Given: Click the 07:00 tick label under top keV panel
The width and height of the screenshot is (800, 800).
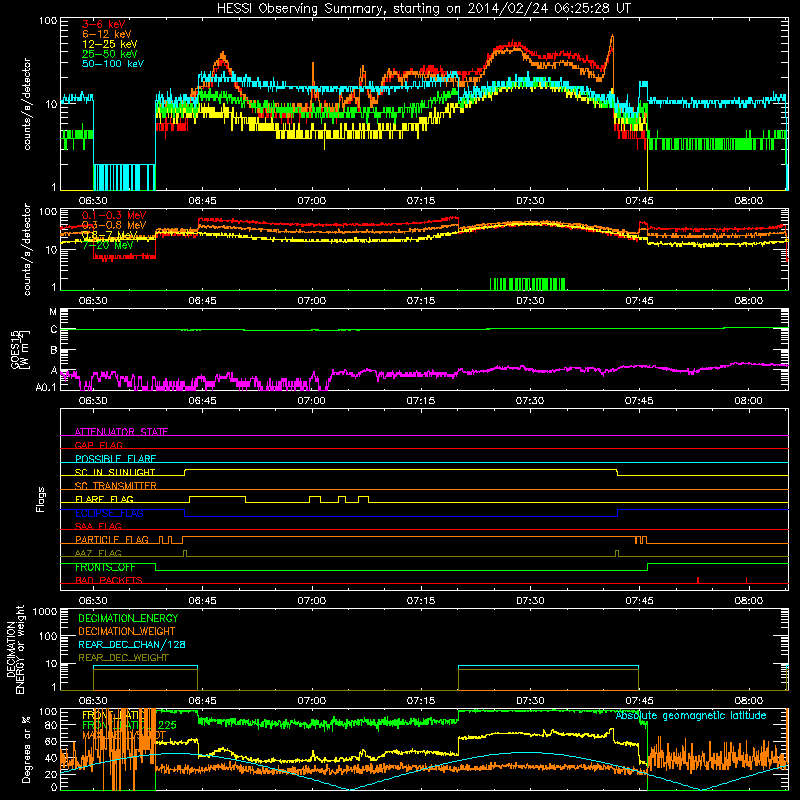Looking at the screenshot, I should coord(312,201).
